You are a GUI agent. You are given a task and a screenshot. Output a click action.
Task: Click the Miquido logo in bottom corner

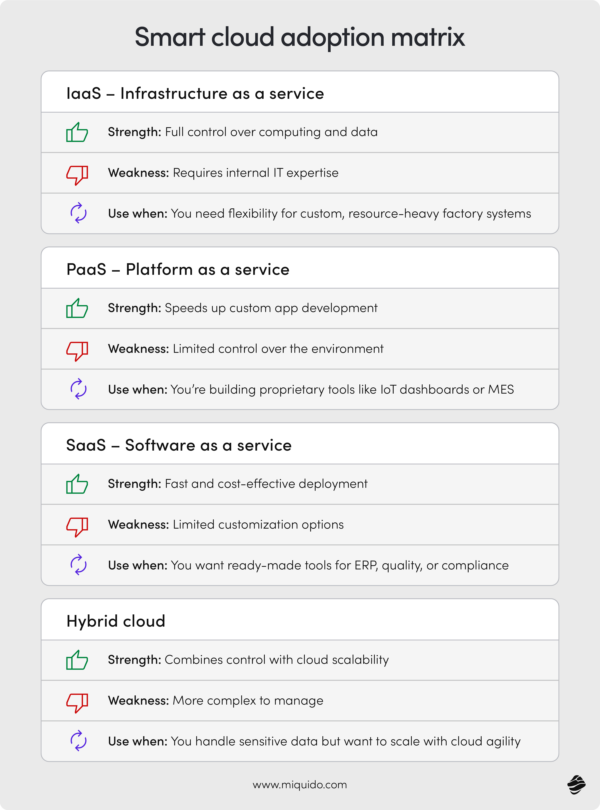(x=576, y=784)
